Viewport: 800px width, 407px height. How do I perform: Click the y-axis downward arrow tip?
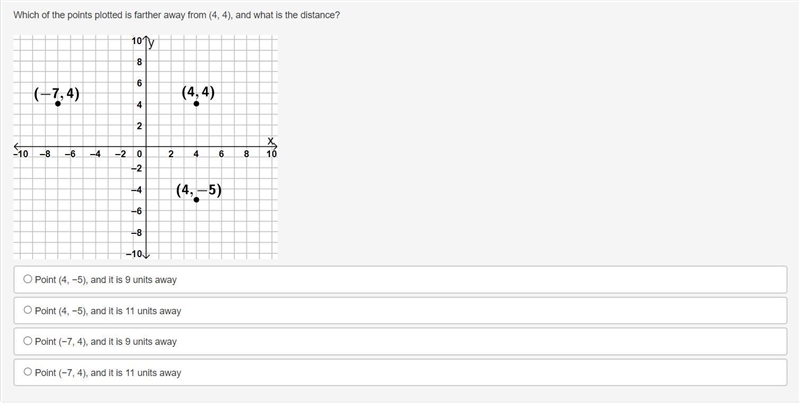(146, 256)
